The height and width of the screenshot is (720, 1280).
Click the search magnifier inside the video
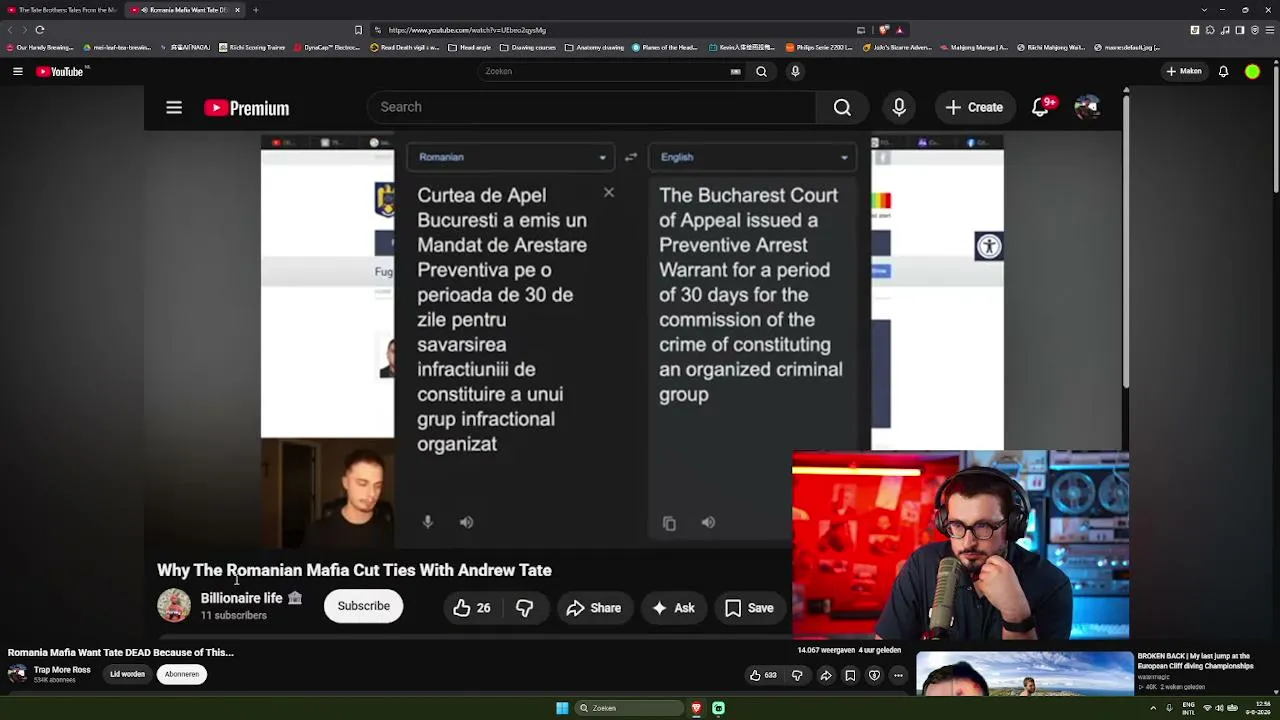(842, 108)
